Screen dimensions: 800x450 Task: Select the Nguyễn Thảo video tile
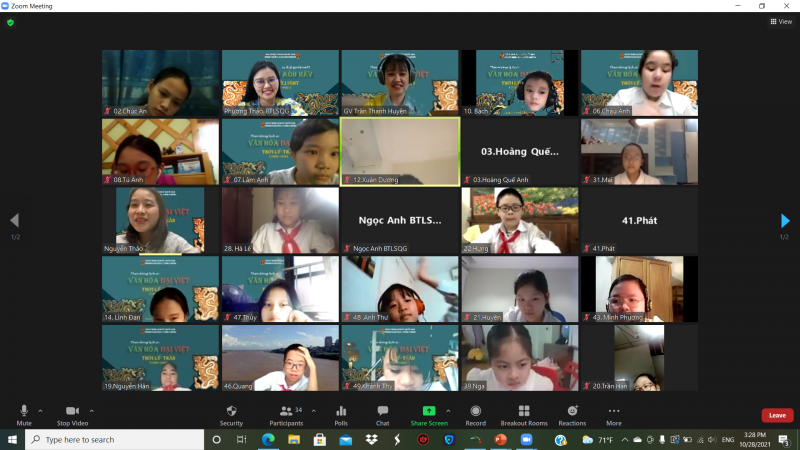pyautogui.click(x=160, y=220)
